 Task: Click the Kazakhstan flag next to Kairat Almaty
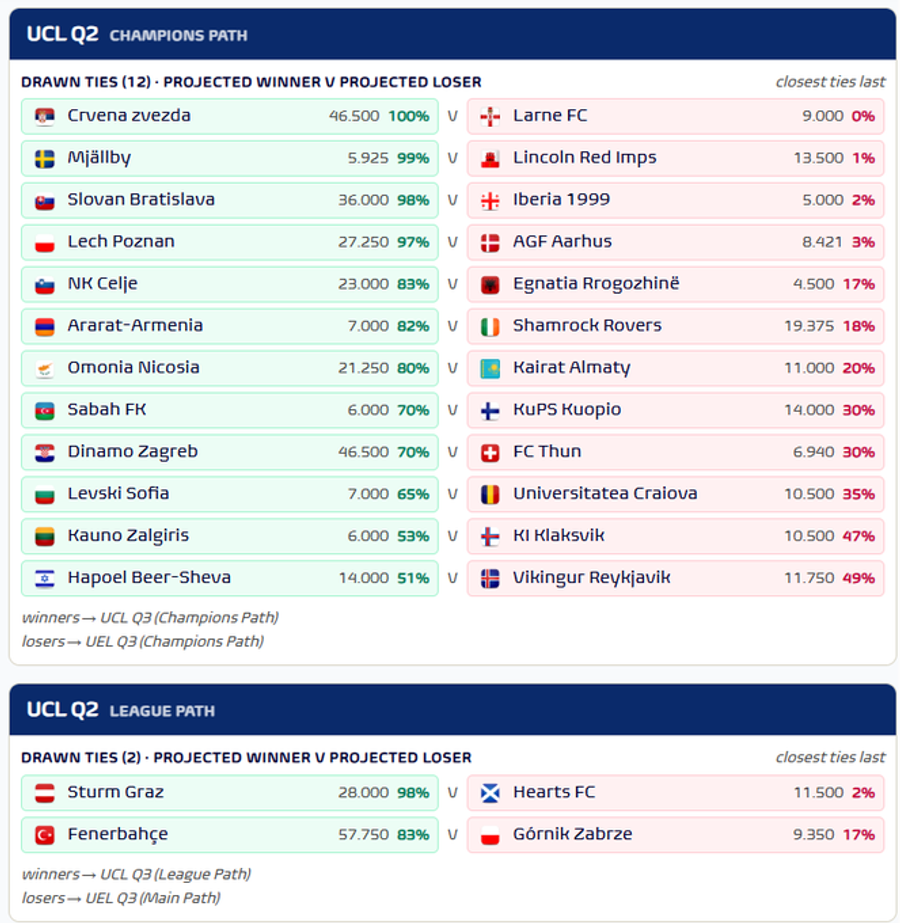(x=490, y=368)
